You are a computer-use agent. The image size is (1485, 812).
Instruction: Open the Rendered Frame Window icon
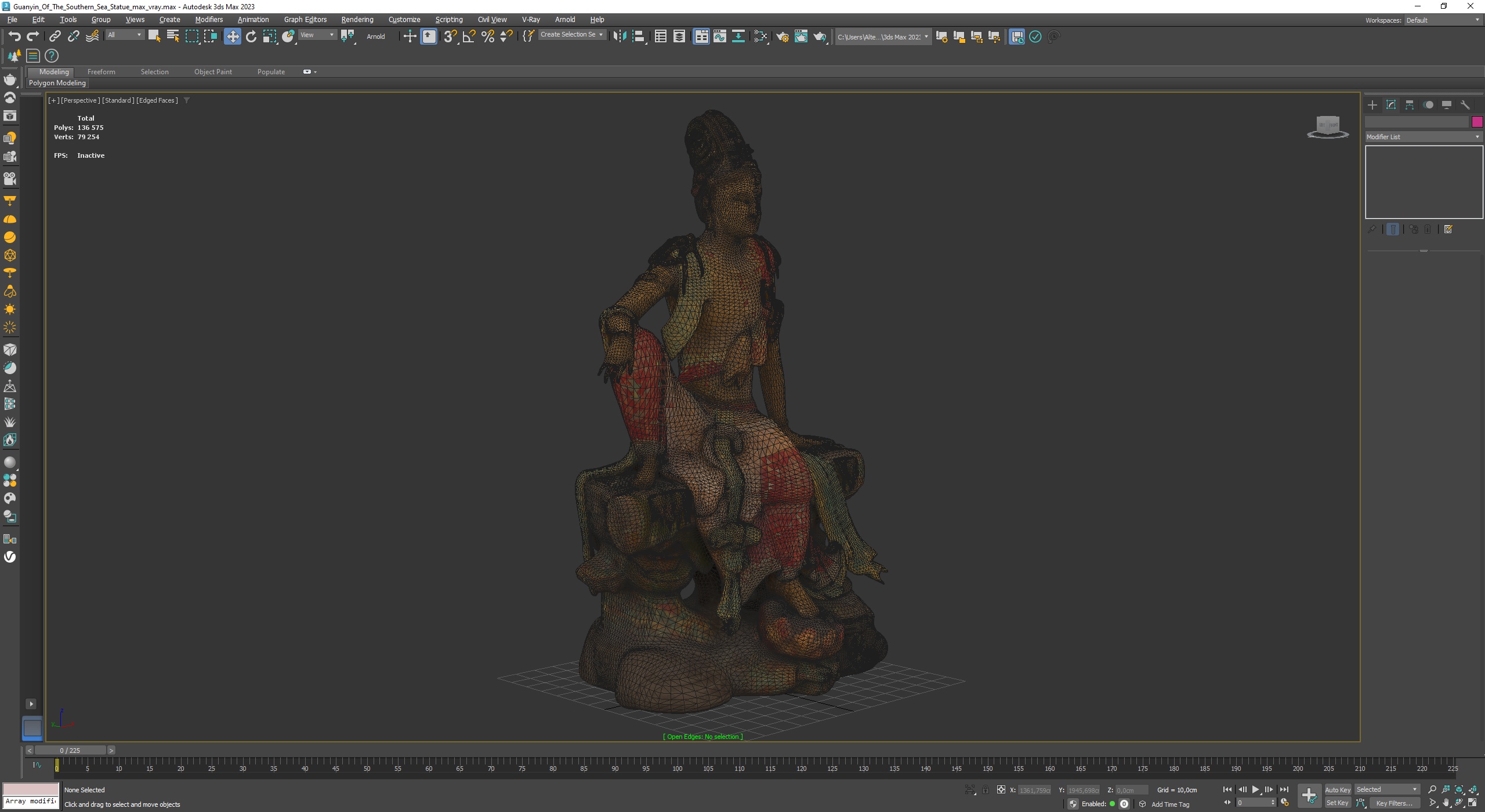801,37
